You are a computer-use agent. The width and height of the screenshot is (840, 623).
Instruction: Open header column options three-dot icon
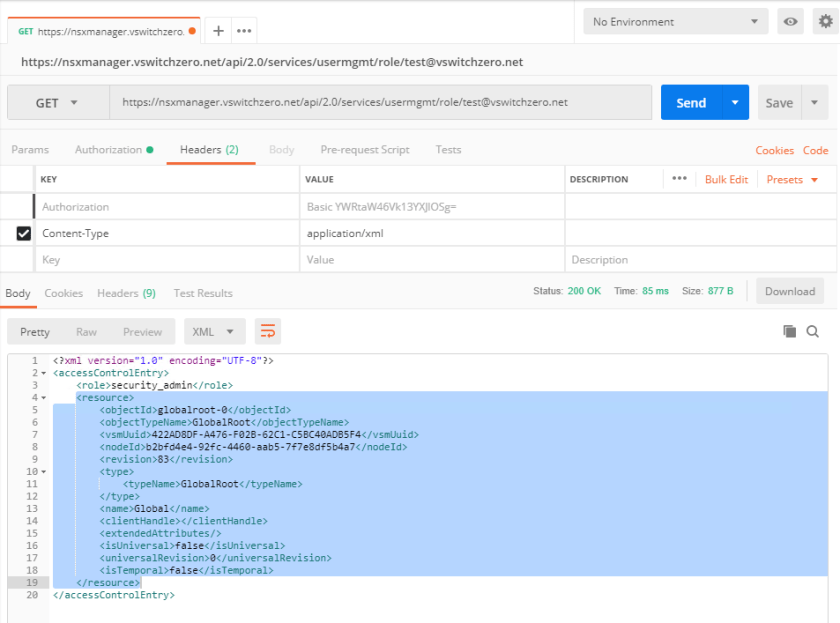679,179
